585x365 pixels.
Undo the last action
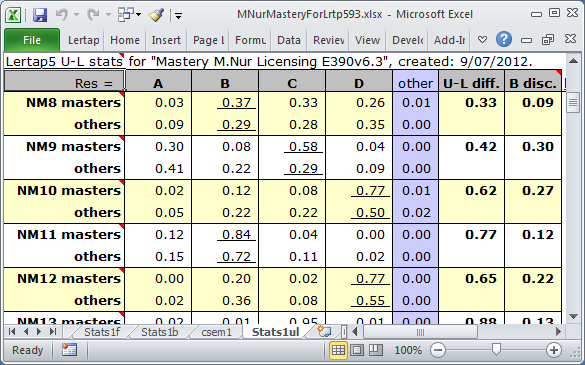pos(62,15)
